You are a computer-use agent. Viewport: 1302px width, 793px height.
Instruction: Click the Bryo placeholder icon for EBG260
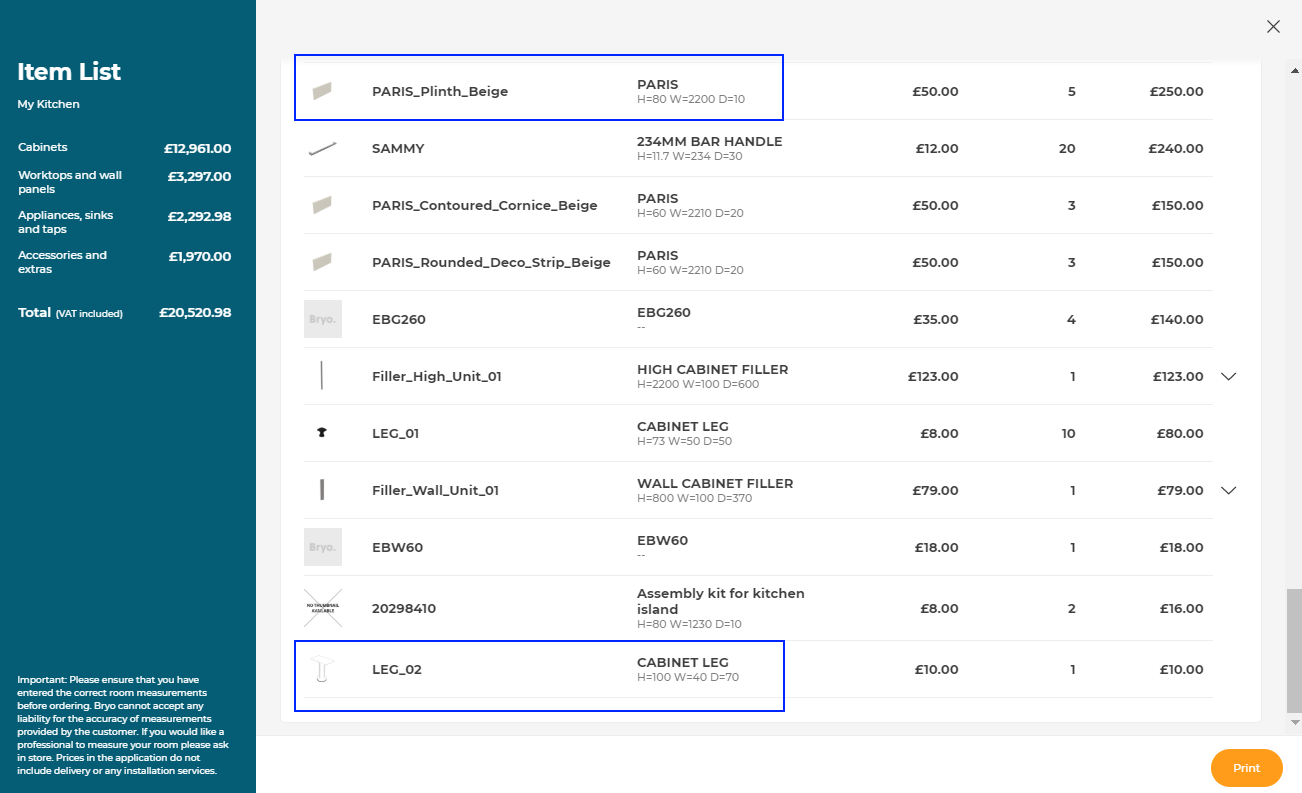(322, 318)
